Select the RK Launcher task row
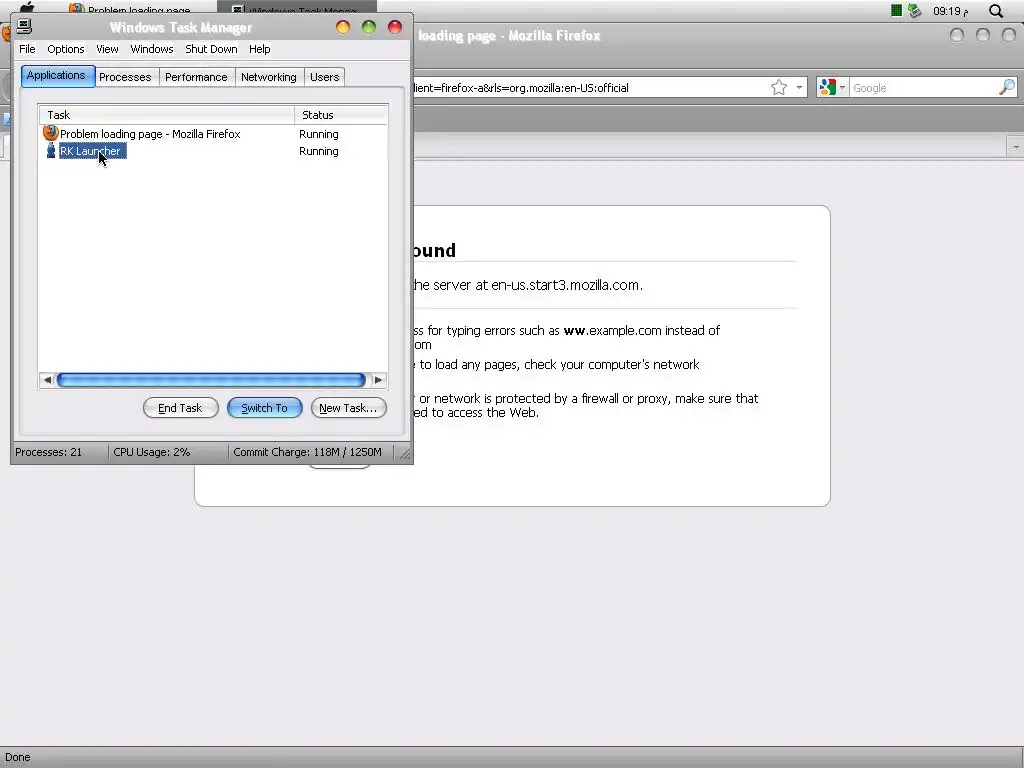The height and width of the screenshot is (768, 1024). pos(90,151)
